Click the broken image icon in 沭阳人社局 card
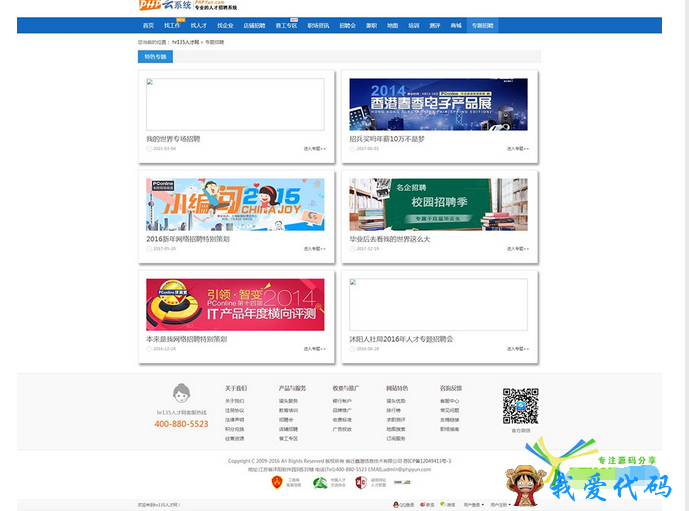 pos(353,282)
